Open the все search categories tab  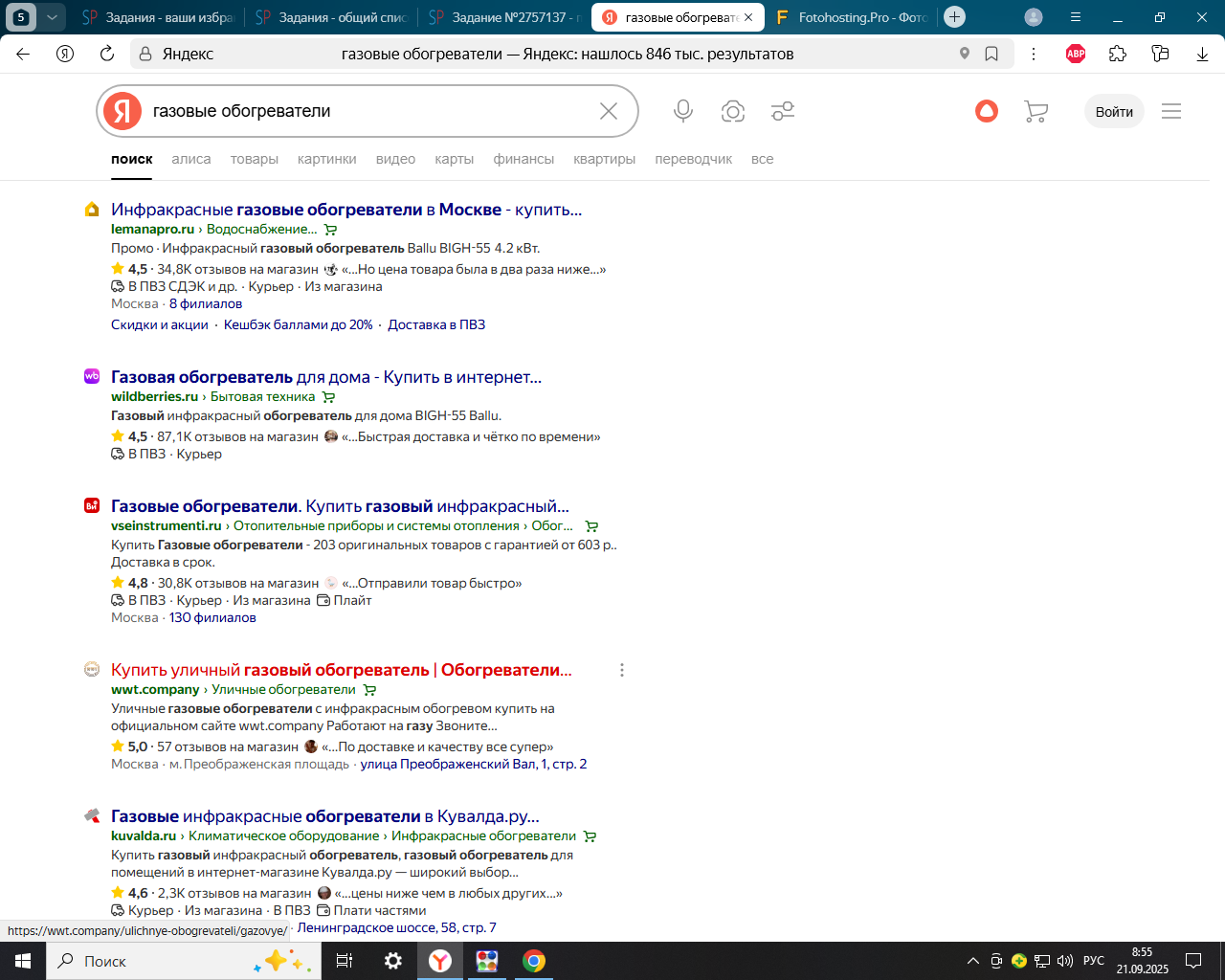coord(763,159)
